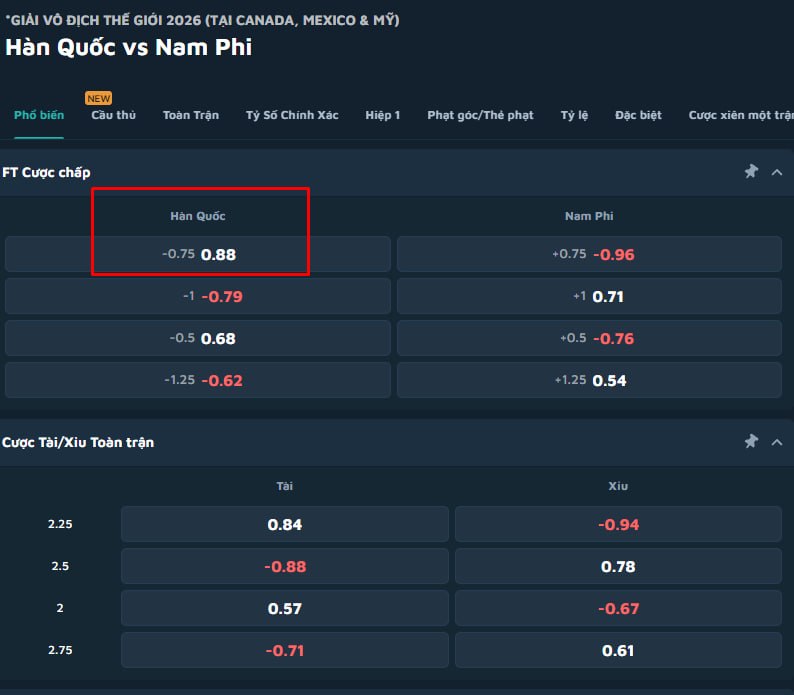Click the 2.5 goal line label
This screenshot has height=695, width=794.
pyautogui.click(x=60, y=566)
